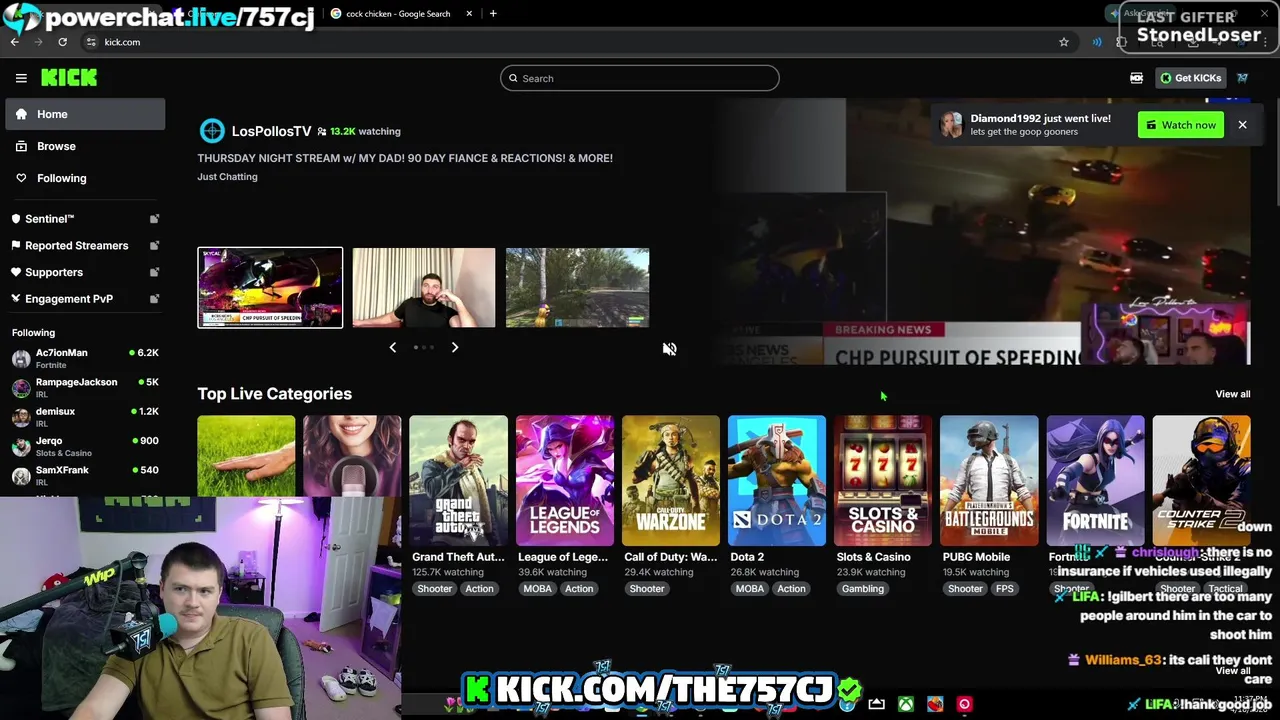Open the Sentinel™ sidebar item
This screenshot has height=720, width=1280.
pos(49,218)
